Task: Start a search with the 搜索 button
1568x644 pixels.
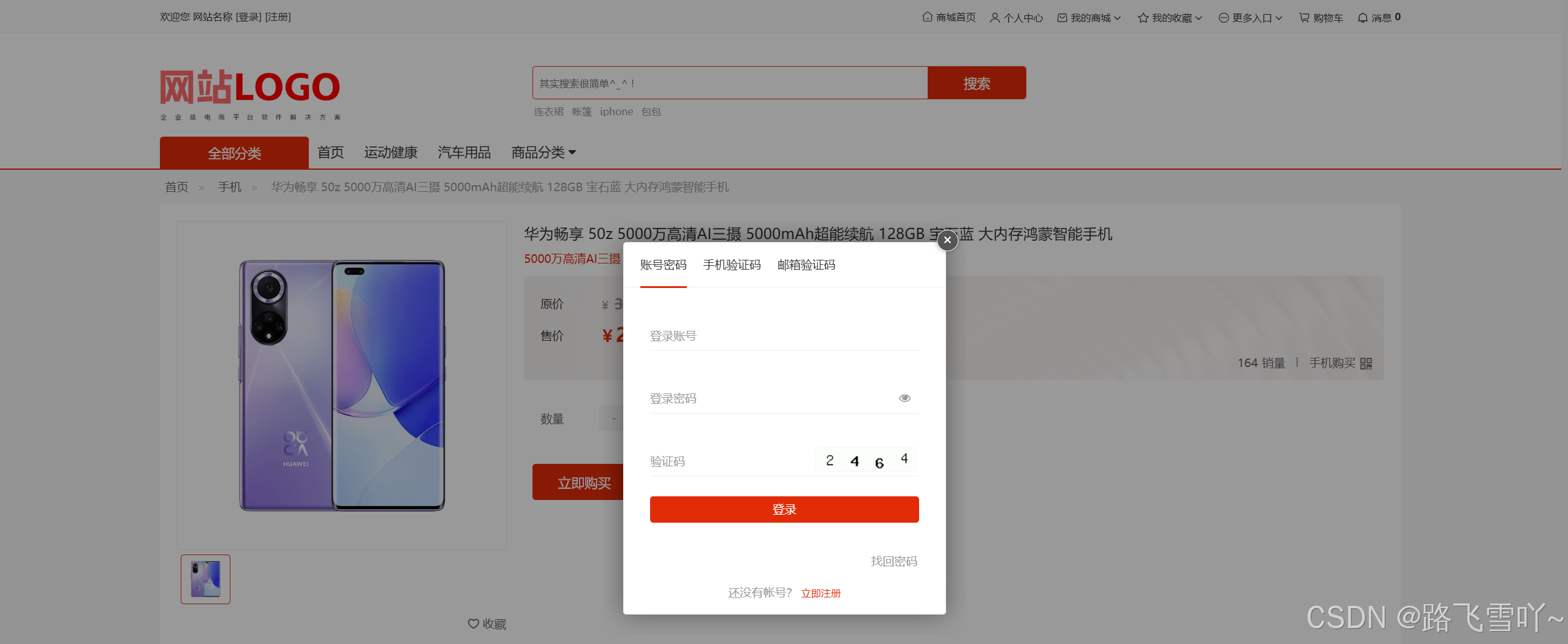Action: tap(977, 83)
